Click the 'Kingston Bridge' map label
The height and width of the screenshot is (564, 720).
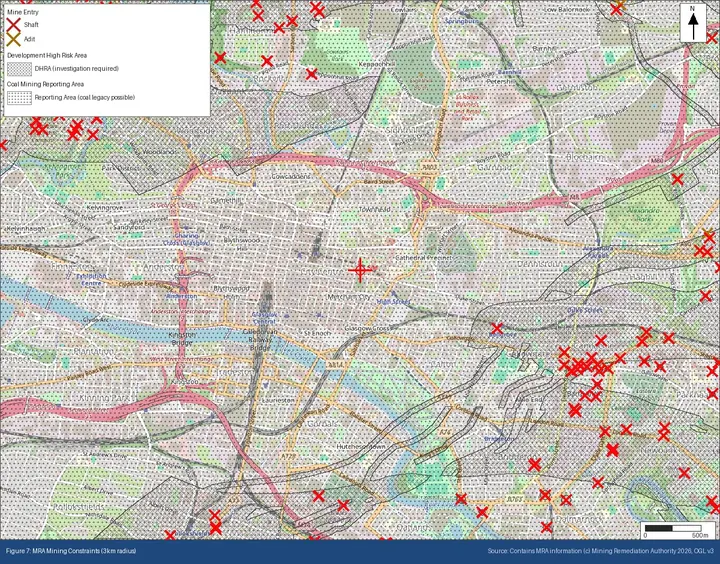183,338
